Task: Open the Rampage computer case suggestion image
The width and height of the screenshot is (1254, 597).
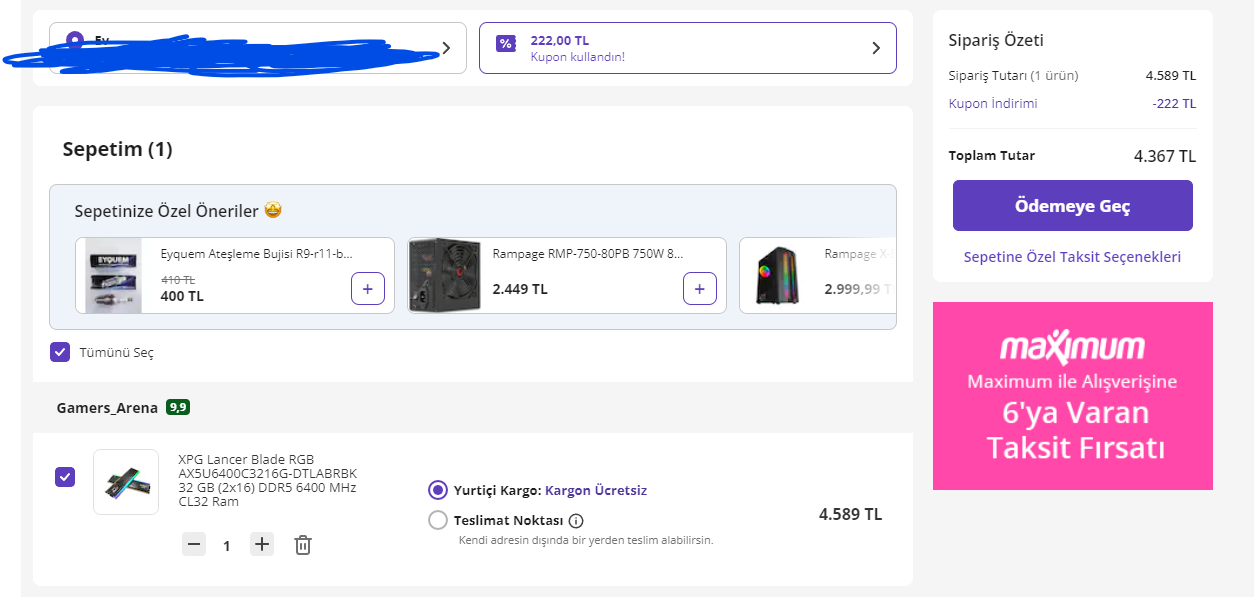Action: point(777,276)
